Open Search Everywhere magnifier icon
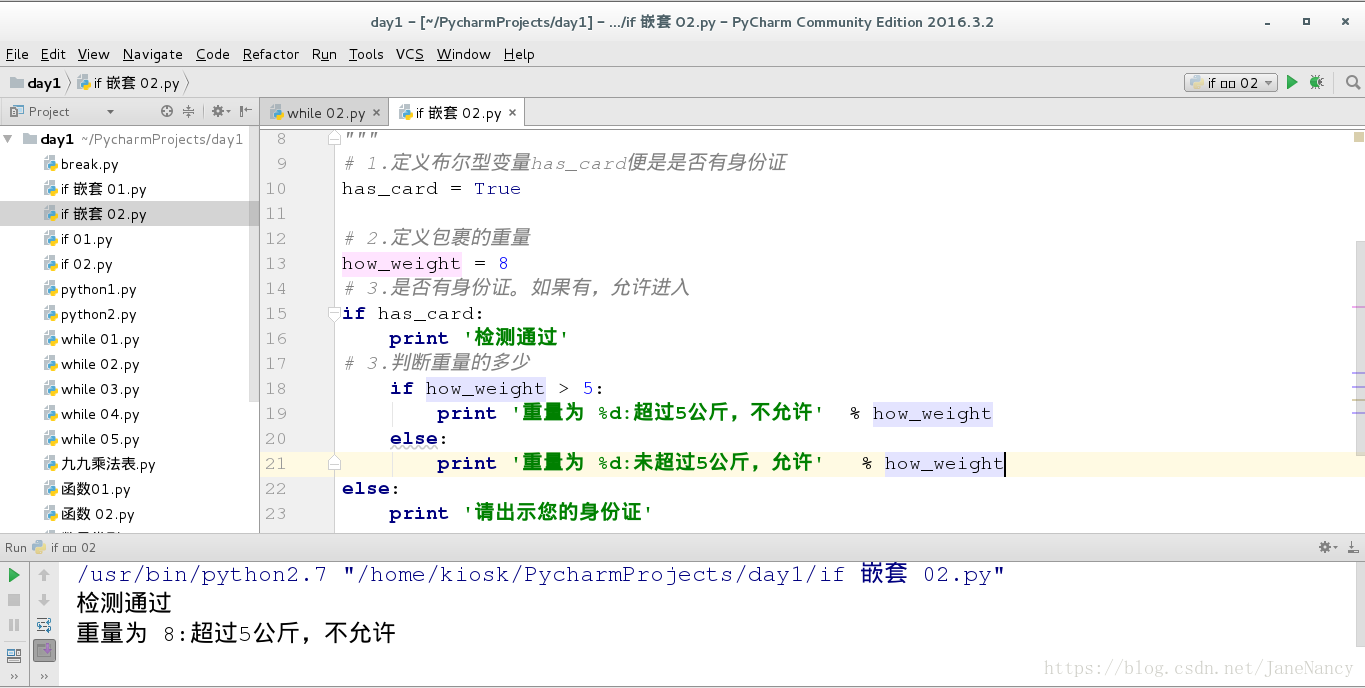Image resolution: width=1365 pixels, height=688 pixels. [x=1352, y=83]
